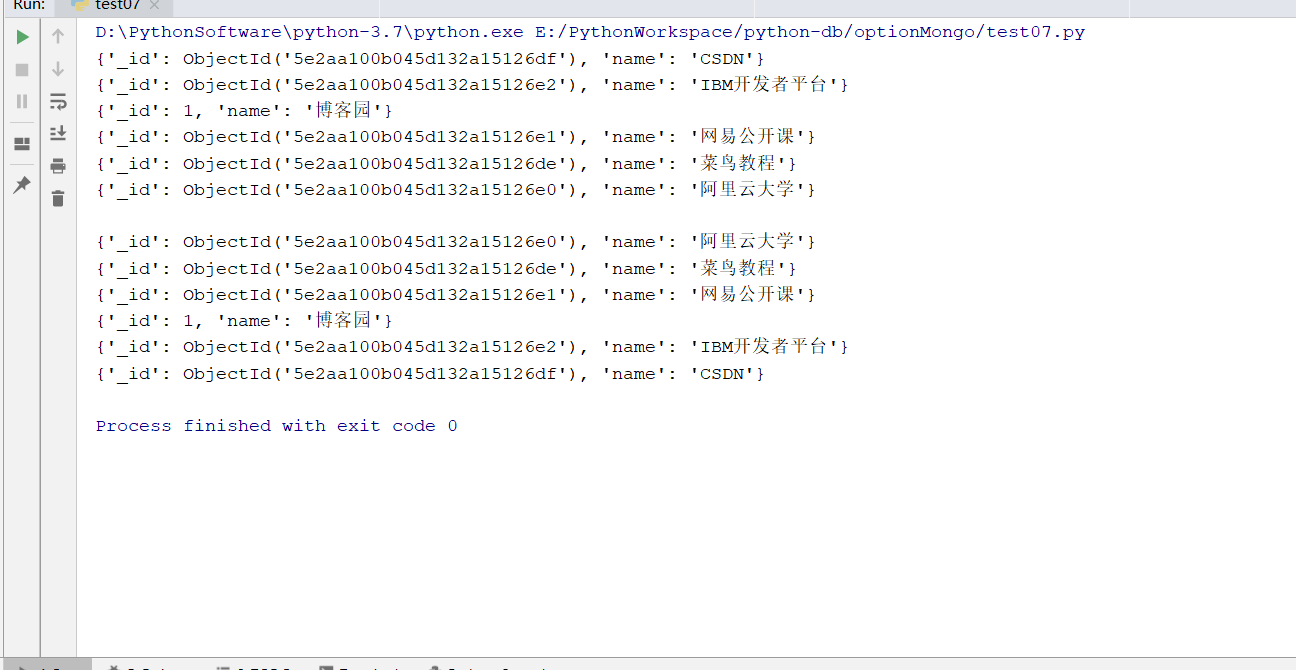This screenshot has width=1296, height=670.
Task: Click the Down the stack trace arrow
Action: tap(58, 69)
